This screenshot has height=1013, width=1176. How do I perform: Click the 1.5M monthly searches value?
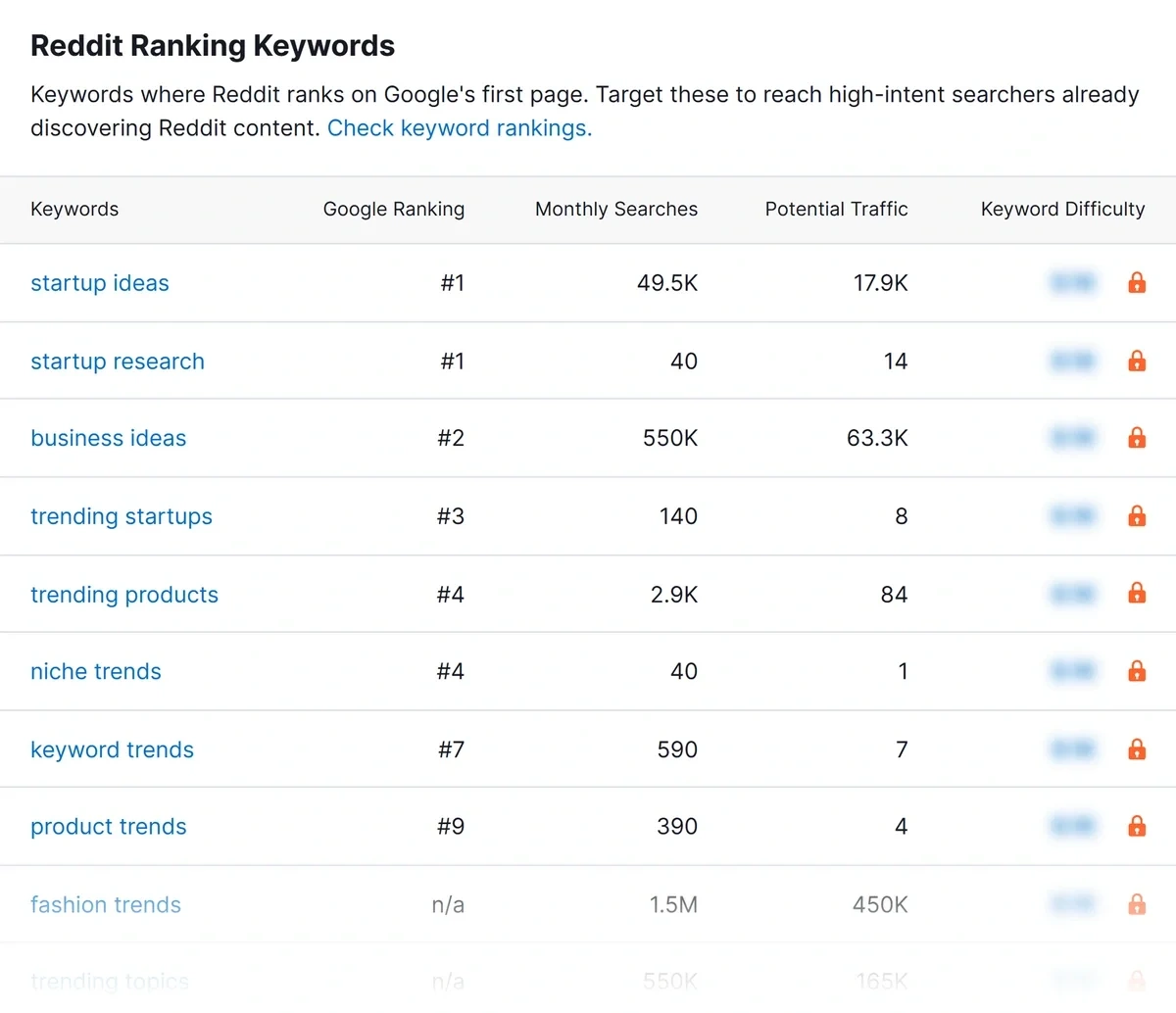(x=673, y=904)
